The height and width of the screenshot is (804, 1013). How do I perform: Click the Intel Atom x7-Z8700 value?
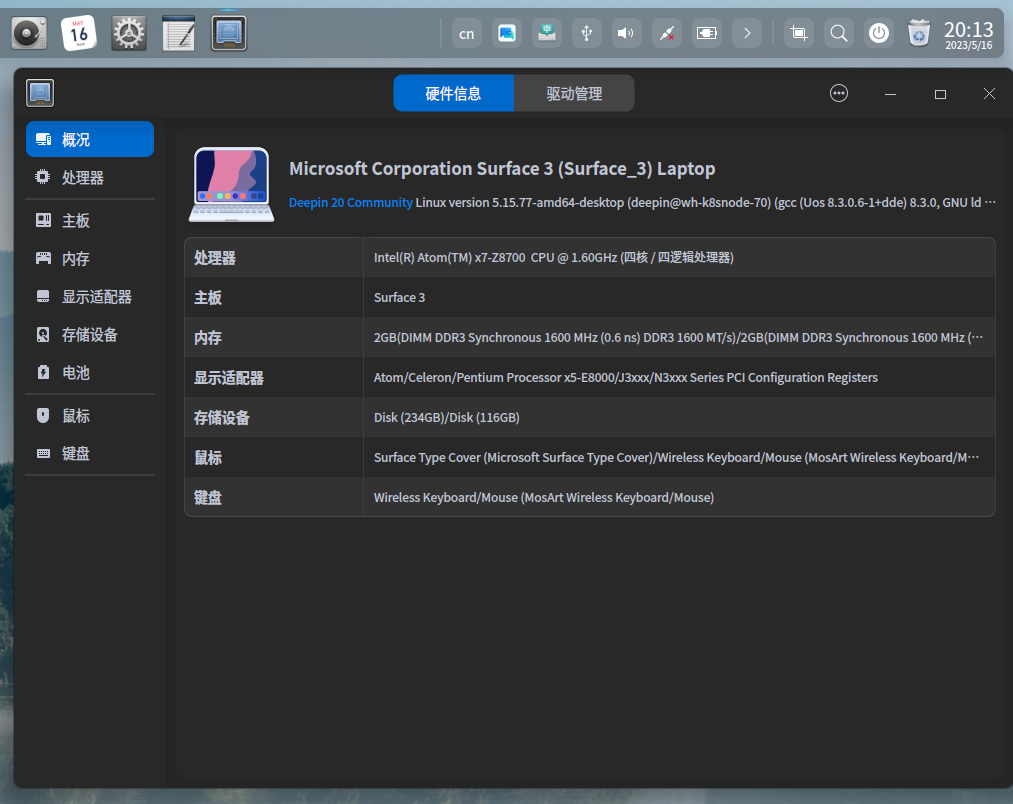(554, 257)
